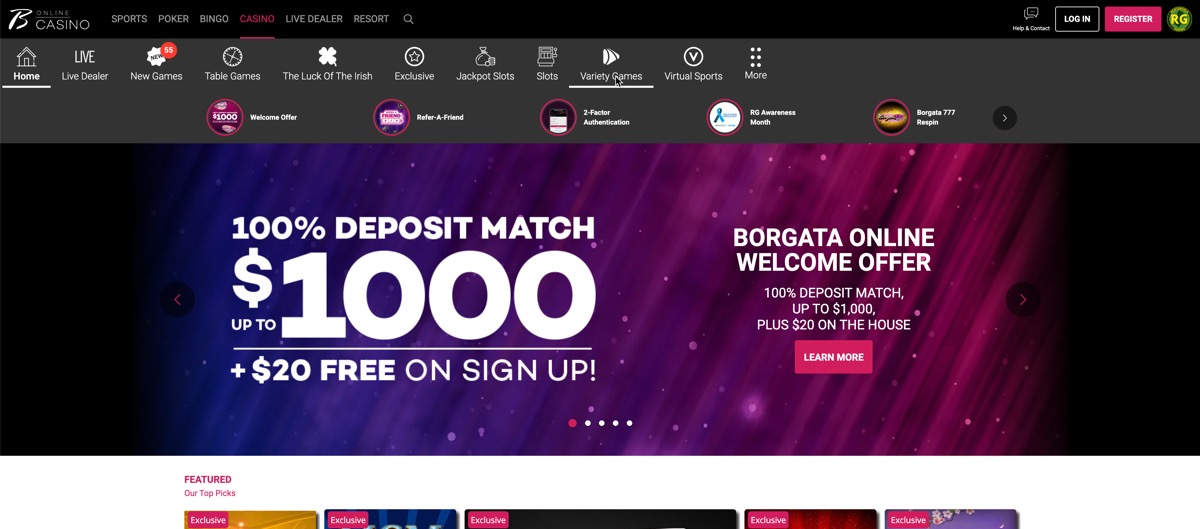Image resolution: width=1200 pixels, height=529 pixels.
Task: Switch to the SPORTS top tab
Action: tap(129, 19)
